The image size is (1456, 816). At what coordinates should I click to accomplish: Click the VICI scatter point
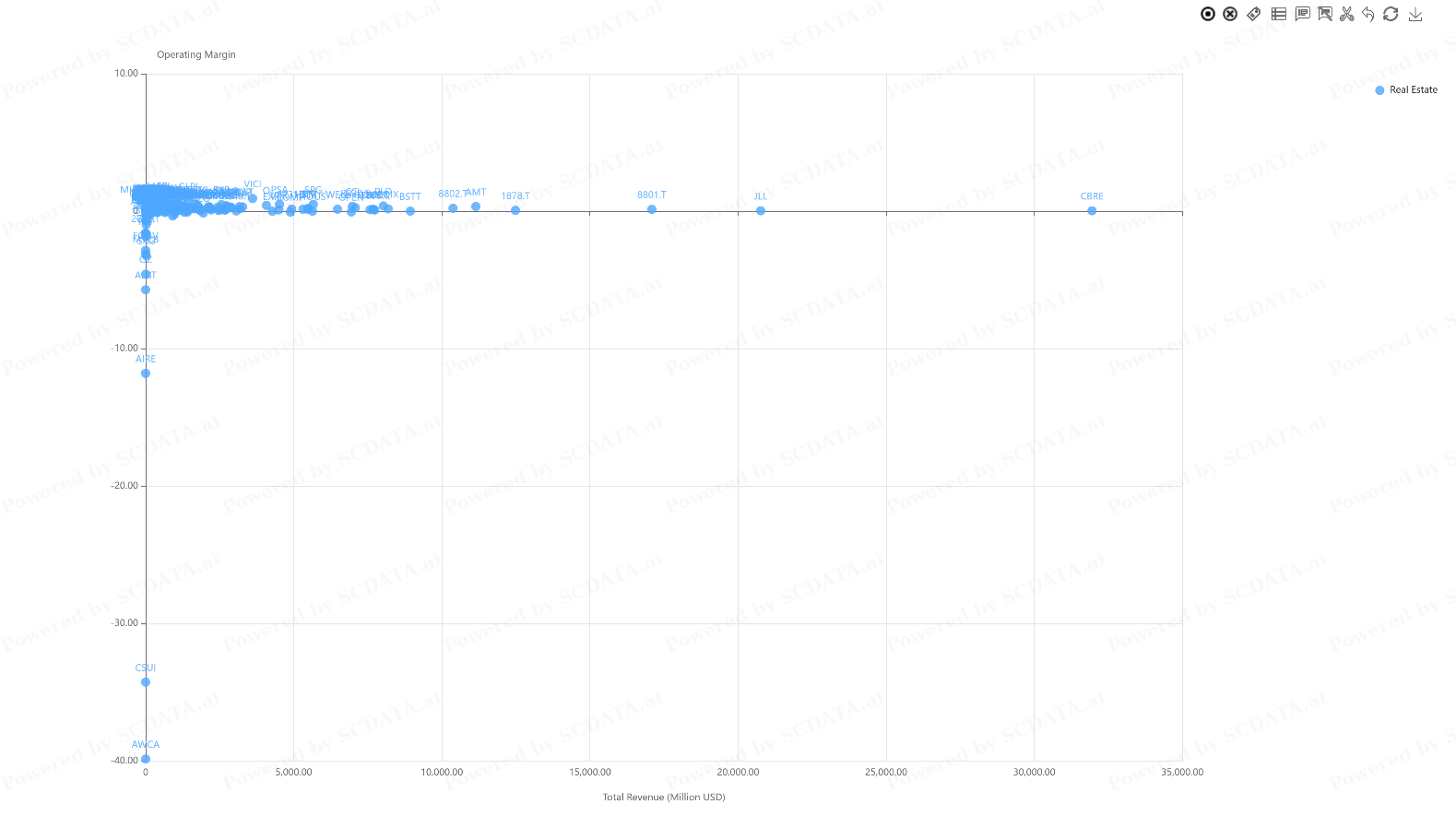tap(253, 198)
